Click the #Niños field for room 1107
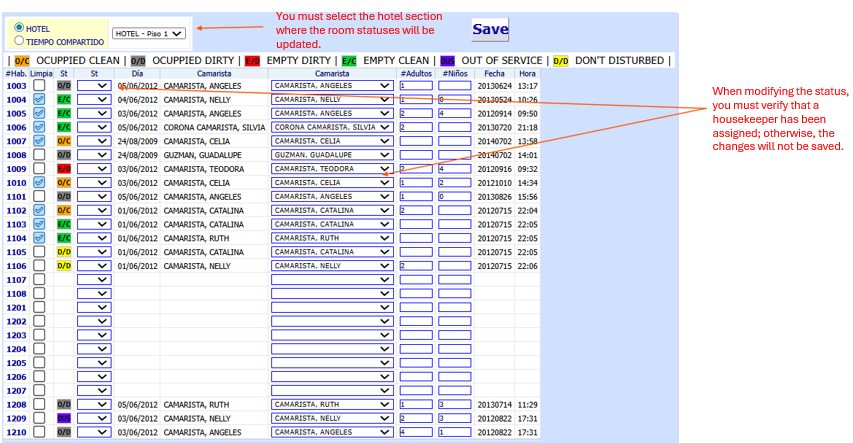 [454, 280]
